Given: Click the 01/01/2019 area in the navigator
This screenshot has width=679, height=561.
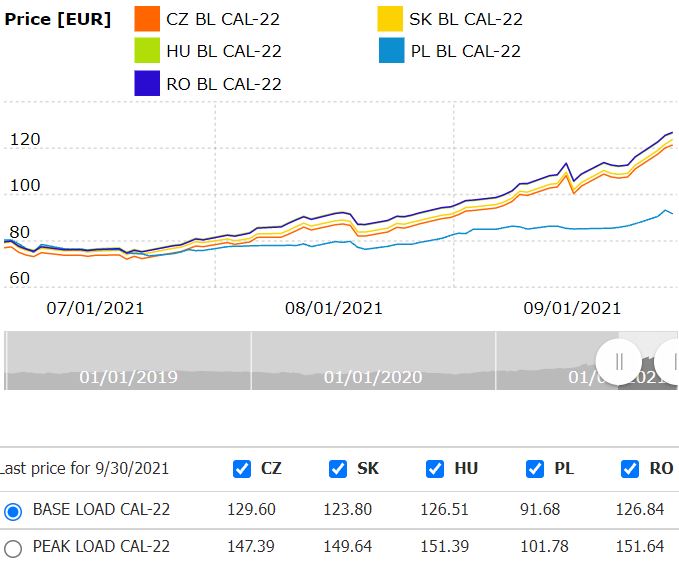Looking at the screenshot, I should [x=128, y=377].
